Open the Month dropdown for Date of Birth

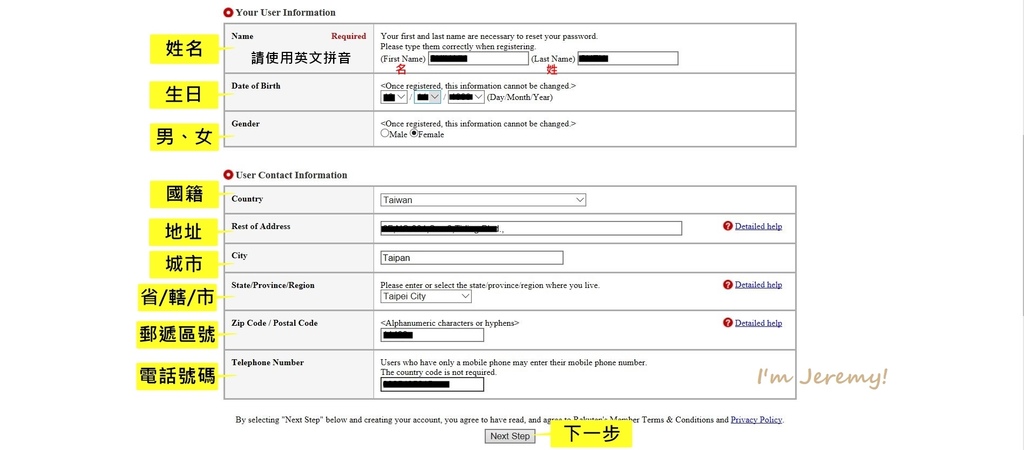427,98
